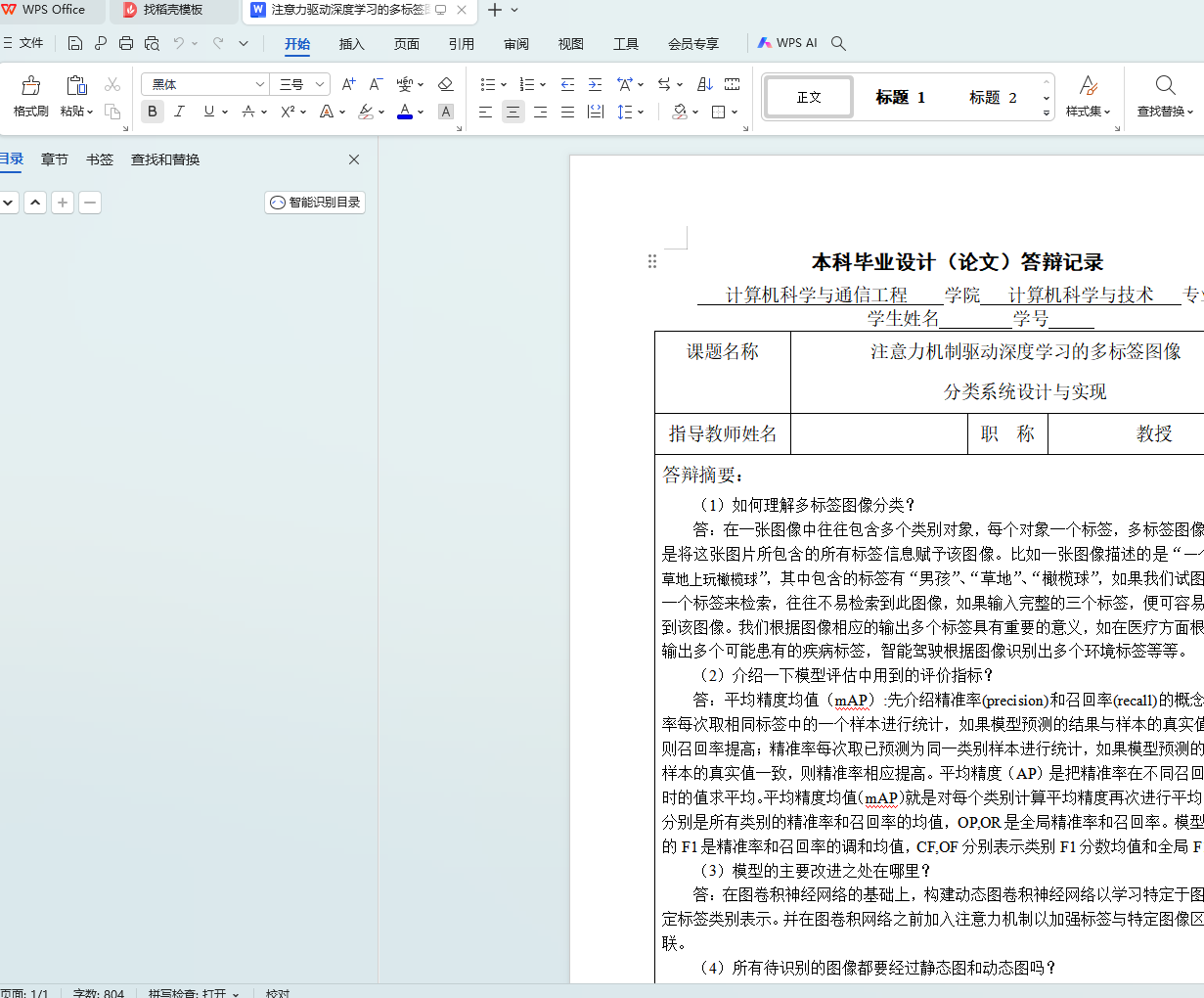Open the font size dropdown showing 三号
The image size is (1204, 998).
[319, 84]
